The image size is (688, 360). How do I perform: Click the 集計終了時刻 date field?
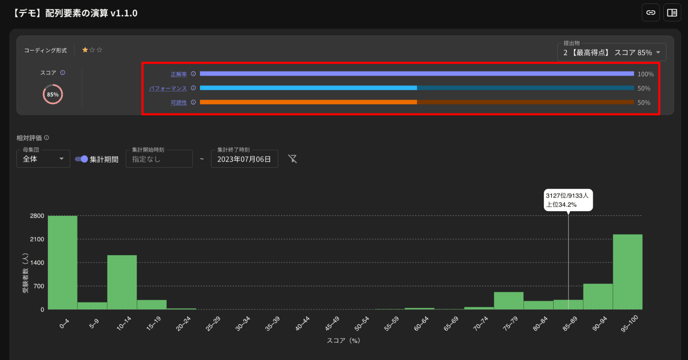(x=244, y=159)
